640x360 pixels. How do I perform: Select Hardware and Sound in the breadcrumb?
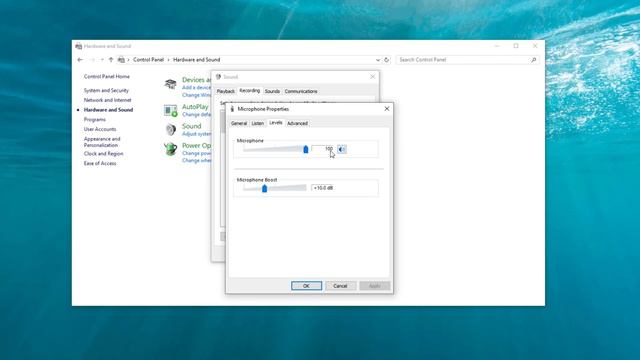[196, 60]
